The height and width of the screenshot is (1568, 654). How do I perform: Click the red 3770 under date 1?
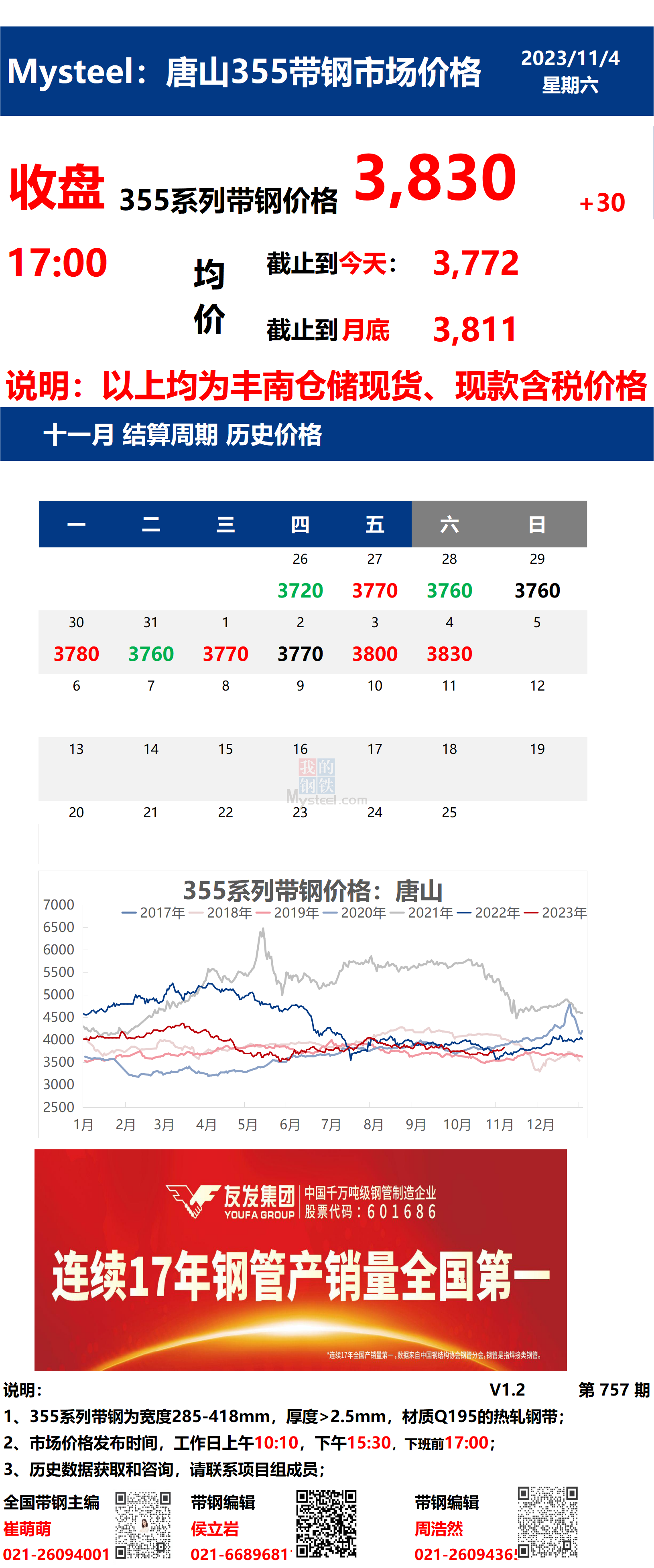click(225, 654)
